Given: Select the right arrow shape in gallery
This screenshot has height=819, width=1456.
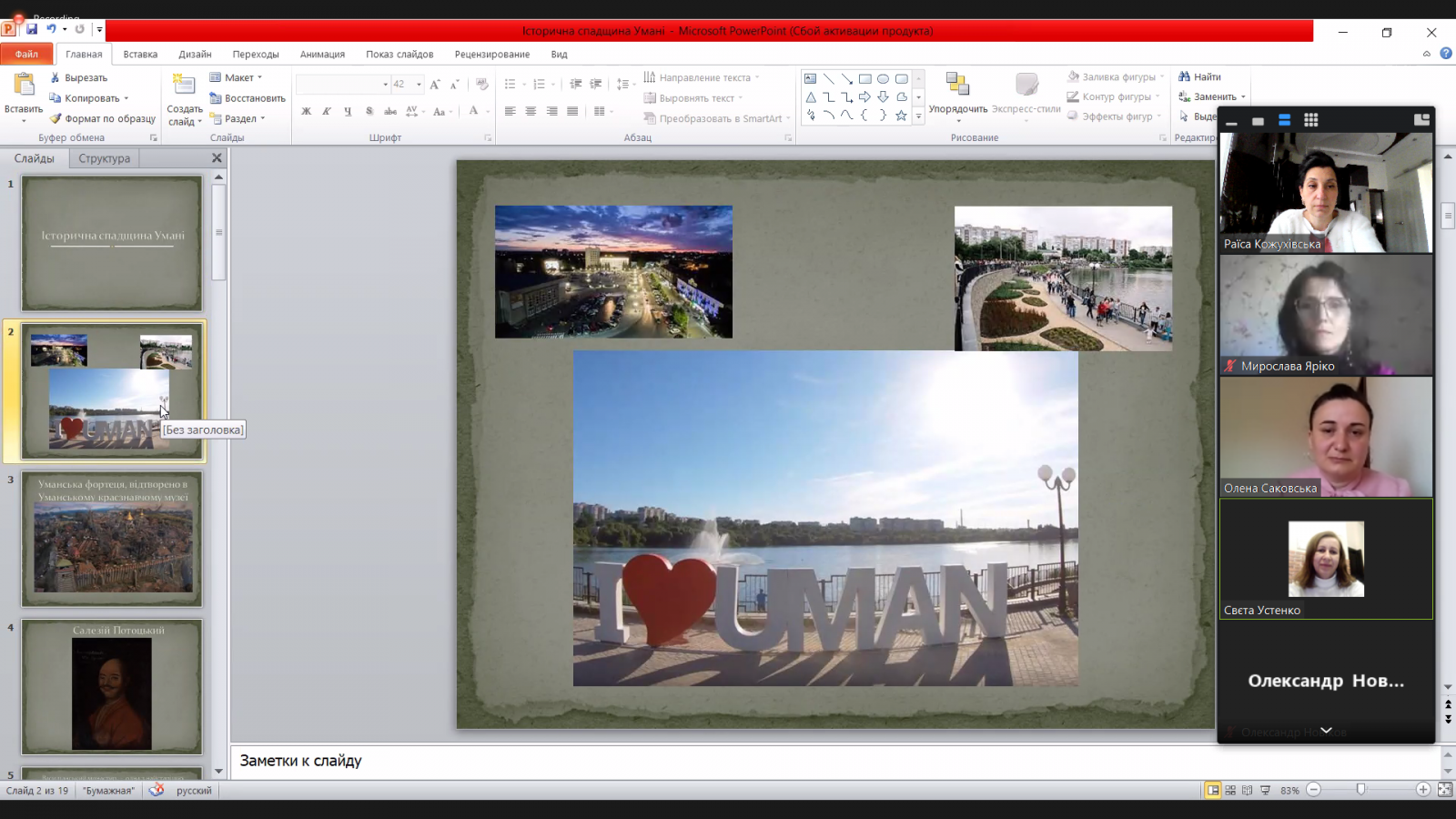Looking at the screenshot, I should point(864,97).
